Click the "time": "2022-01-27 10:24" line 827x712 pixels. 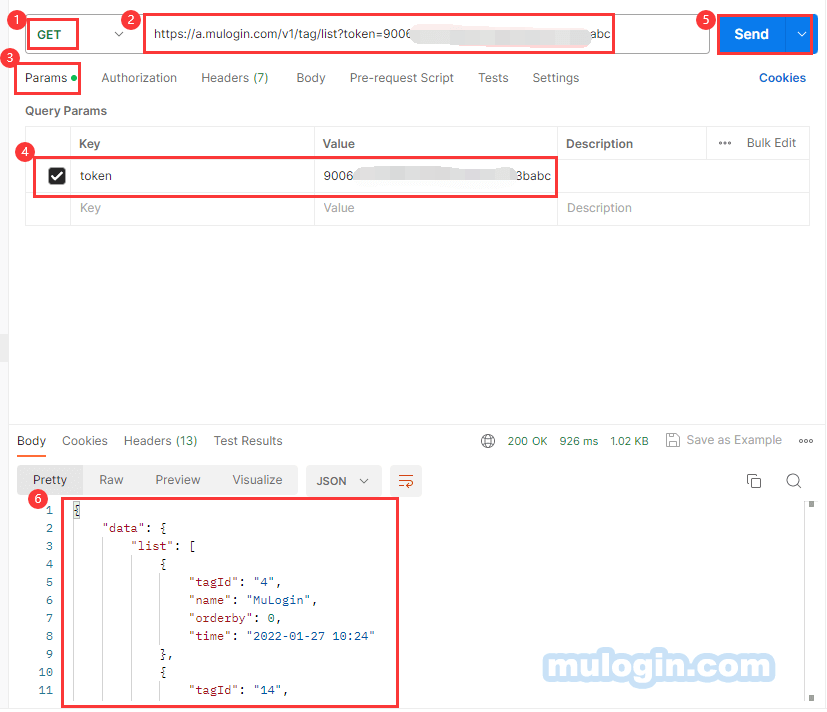282,636
